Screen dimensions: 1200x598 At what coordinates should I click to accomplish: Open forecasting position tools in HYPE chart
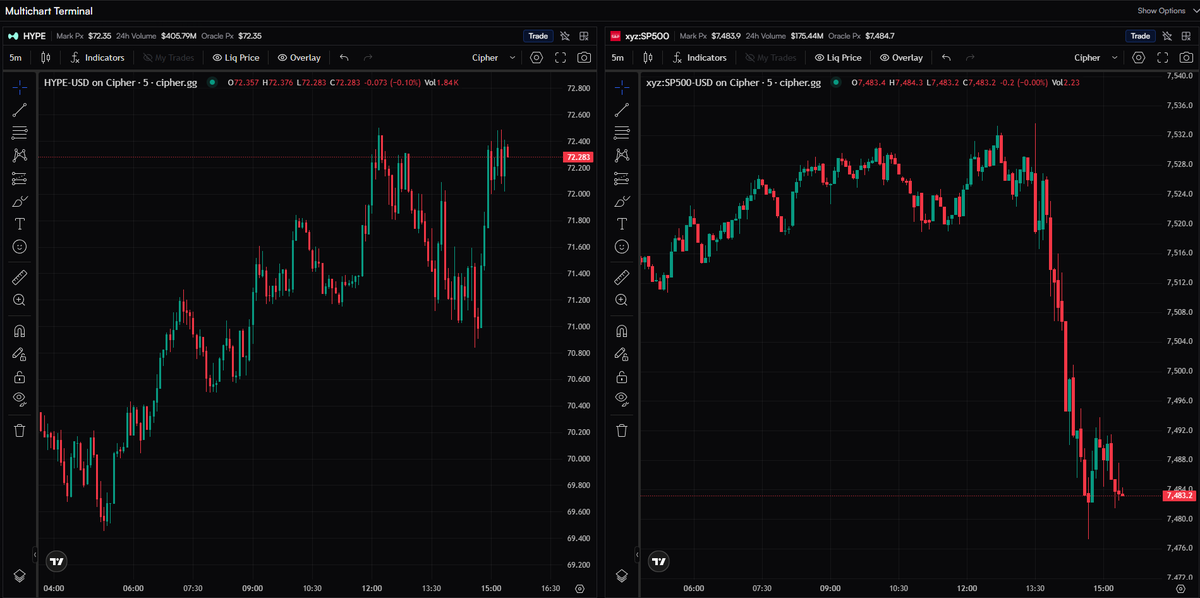pyautogui.click(x=19, y=178)
